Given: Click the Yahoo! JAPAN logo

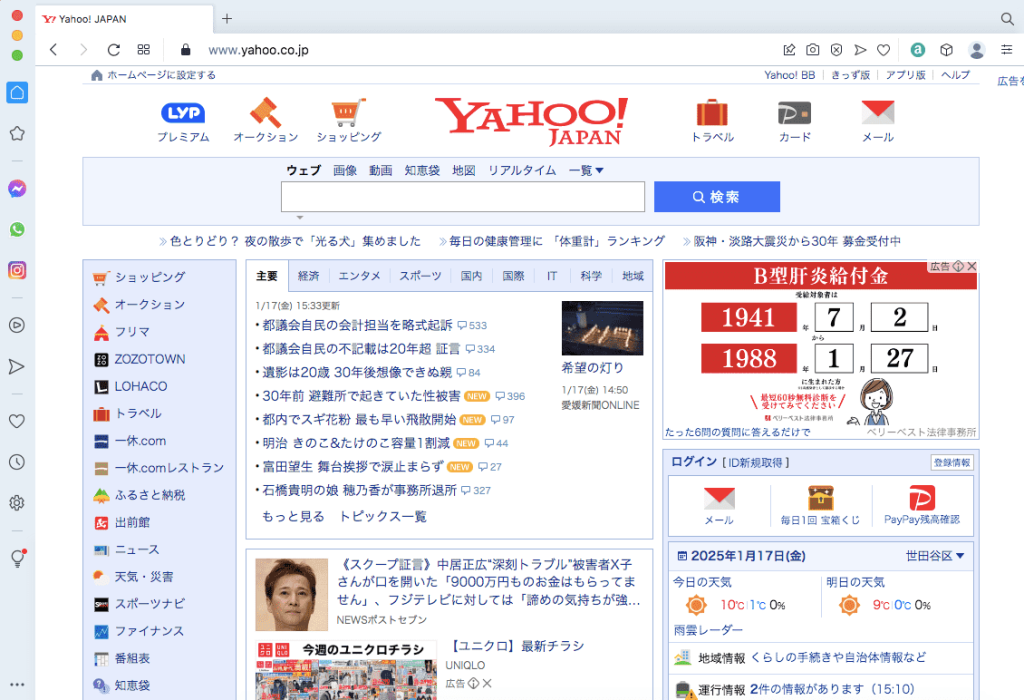Looking at the screenshot, I should click(x=531, y=121).
